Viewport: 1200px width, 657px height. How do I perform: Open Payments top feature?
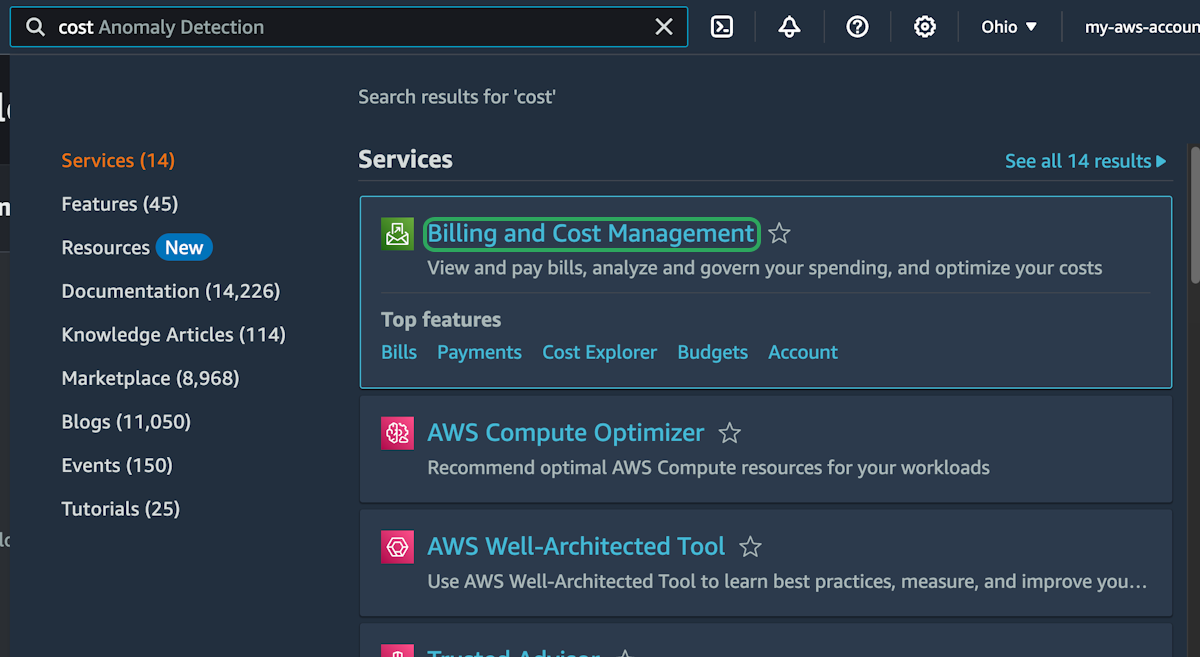[479, 352]
